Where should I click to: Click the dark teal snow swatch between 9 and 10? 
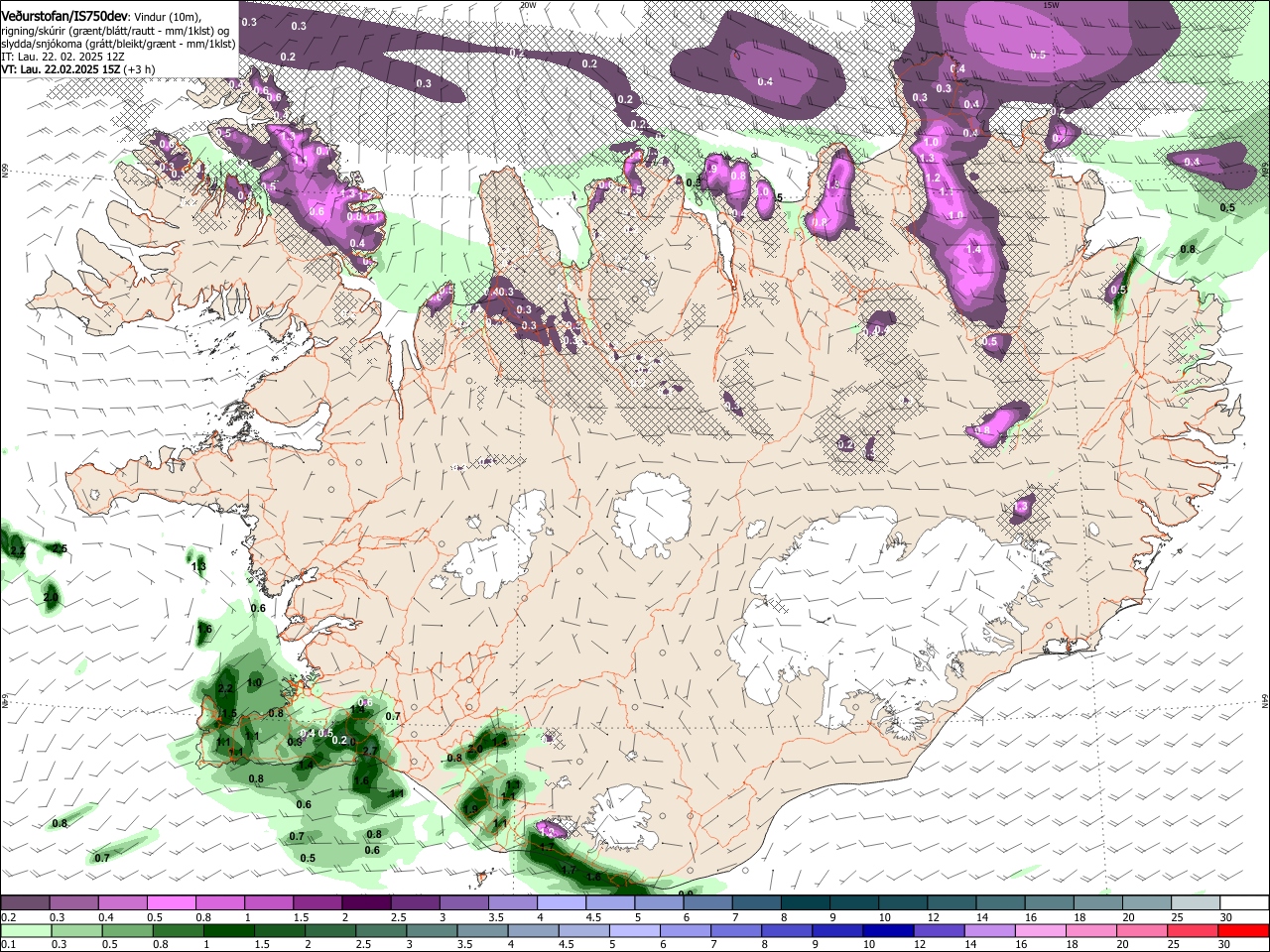[x=853, y=902]
